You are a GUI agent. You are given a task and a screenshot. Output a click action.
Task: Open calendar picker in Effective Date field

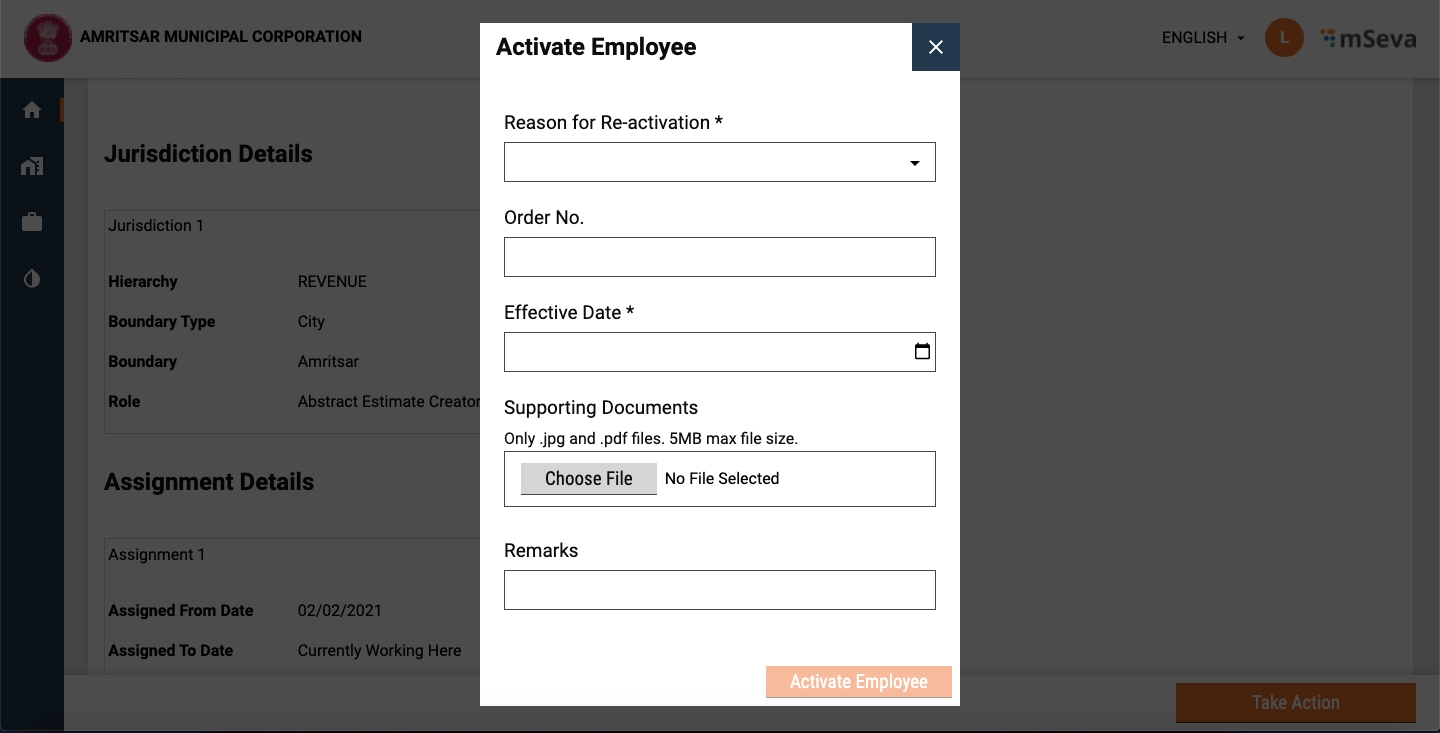click(922, 352)
